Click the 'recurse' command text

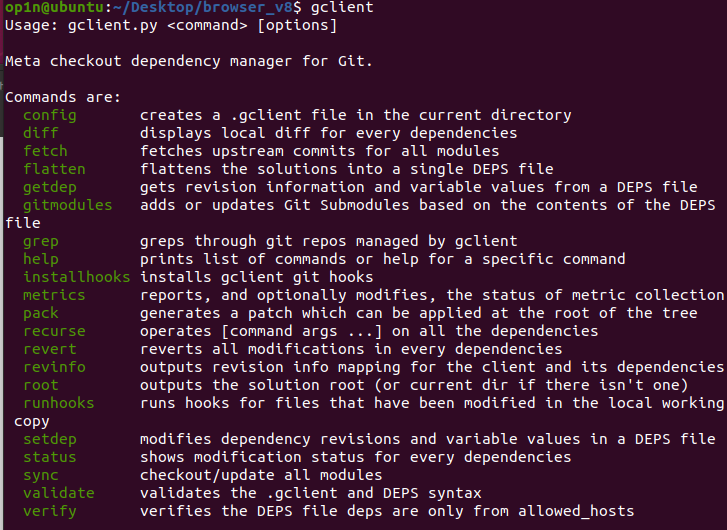click(x=54, y=331)
